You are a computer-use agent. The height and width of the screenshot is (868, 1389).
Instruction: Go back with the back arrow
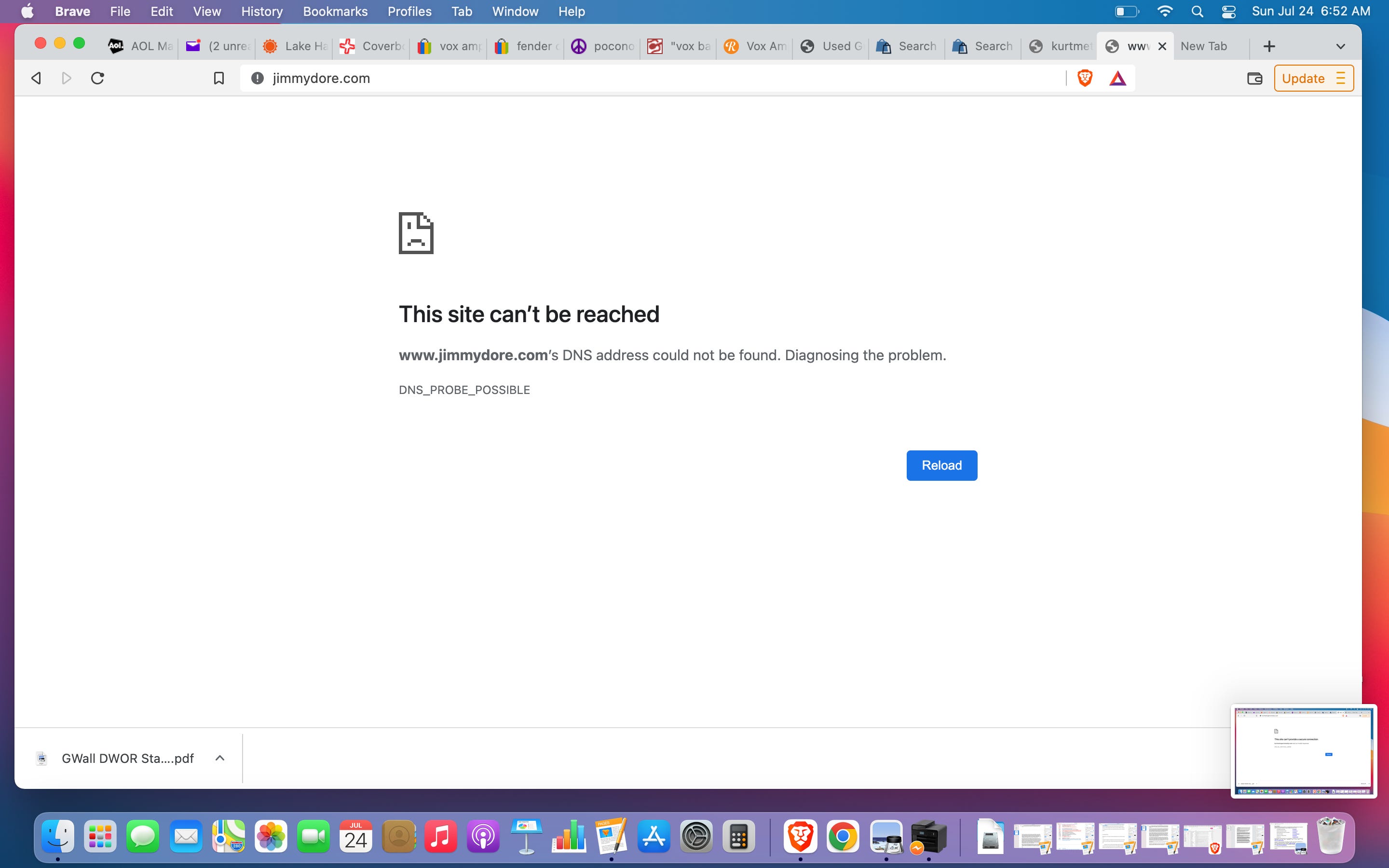coord(36,78)
